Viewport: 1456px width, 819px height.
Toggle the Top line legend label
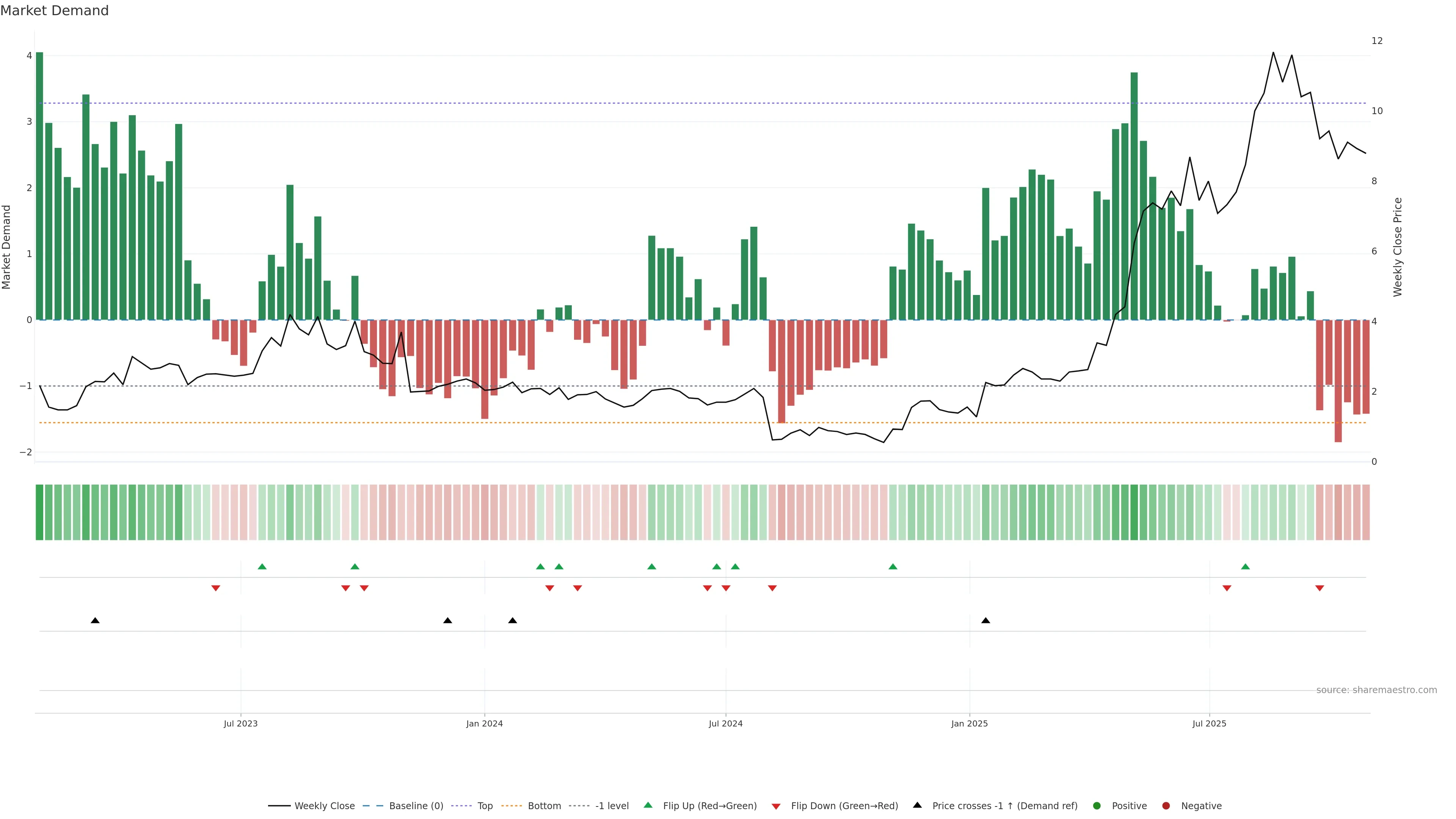tap(485, 805)
